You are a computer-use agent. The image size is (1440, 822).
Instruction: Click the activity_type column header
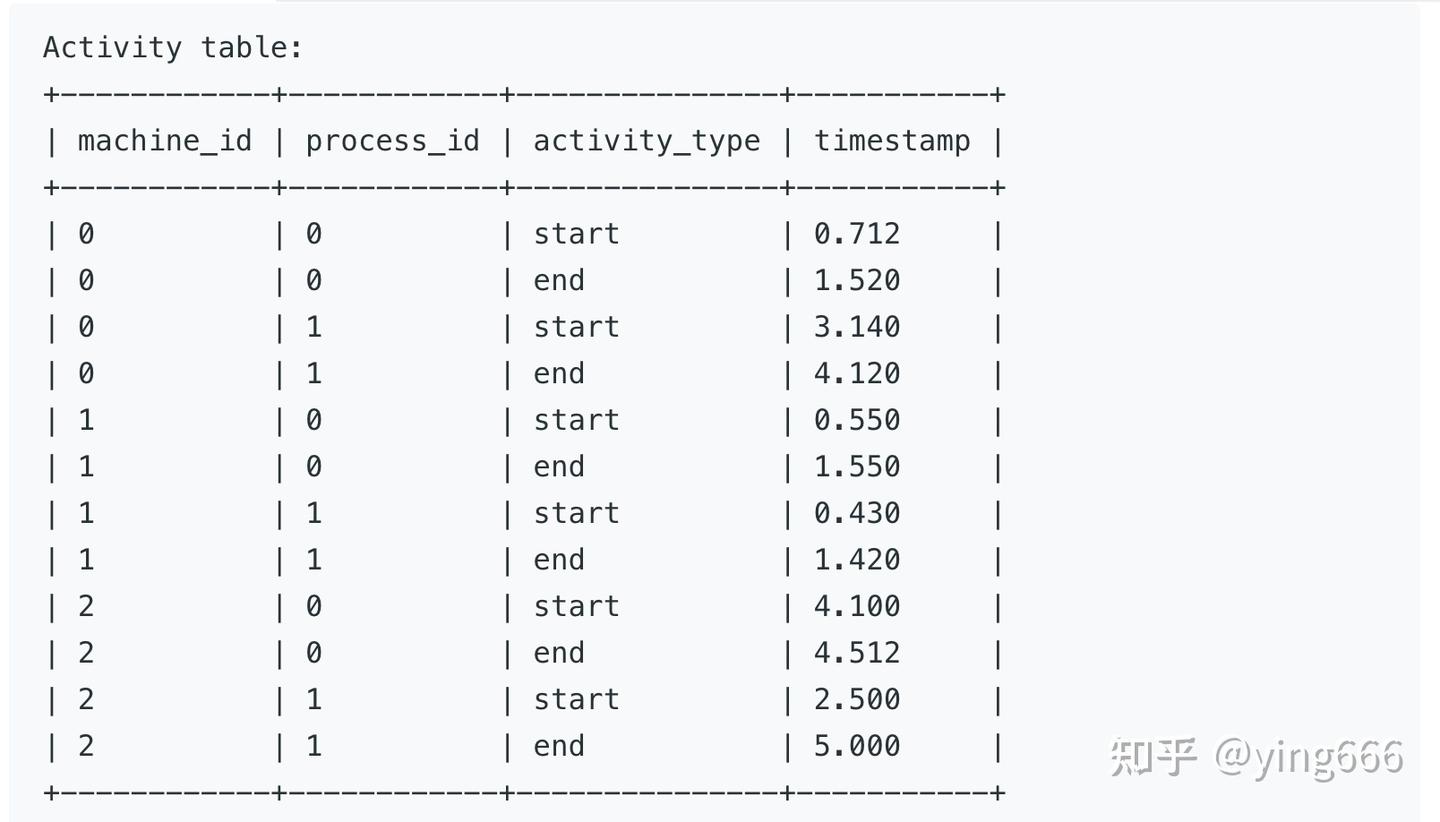[646, 141]
